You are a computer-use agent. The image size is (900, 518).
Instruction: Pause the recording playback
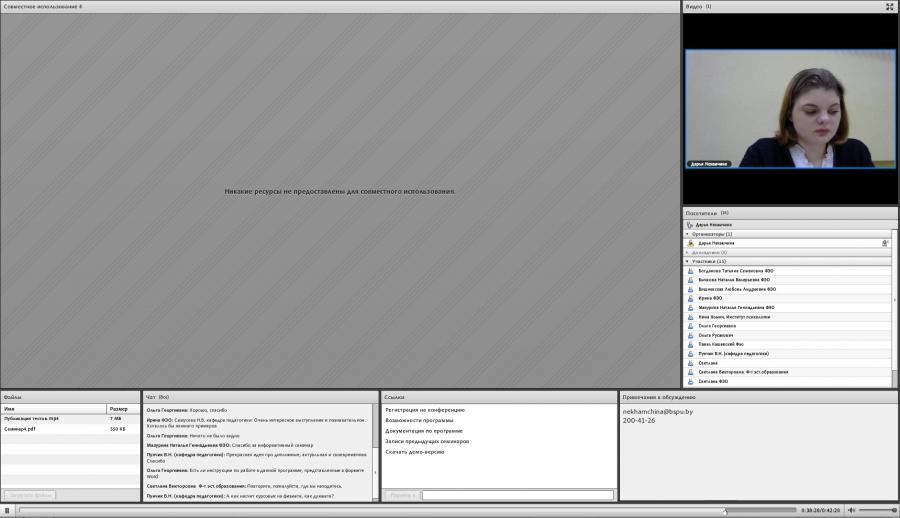pos(7,510)
